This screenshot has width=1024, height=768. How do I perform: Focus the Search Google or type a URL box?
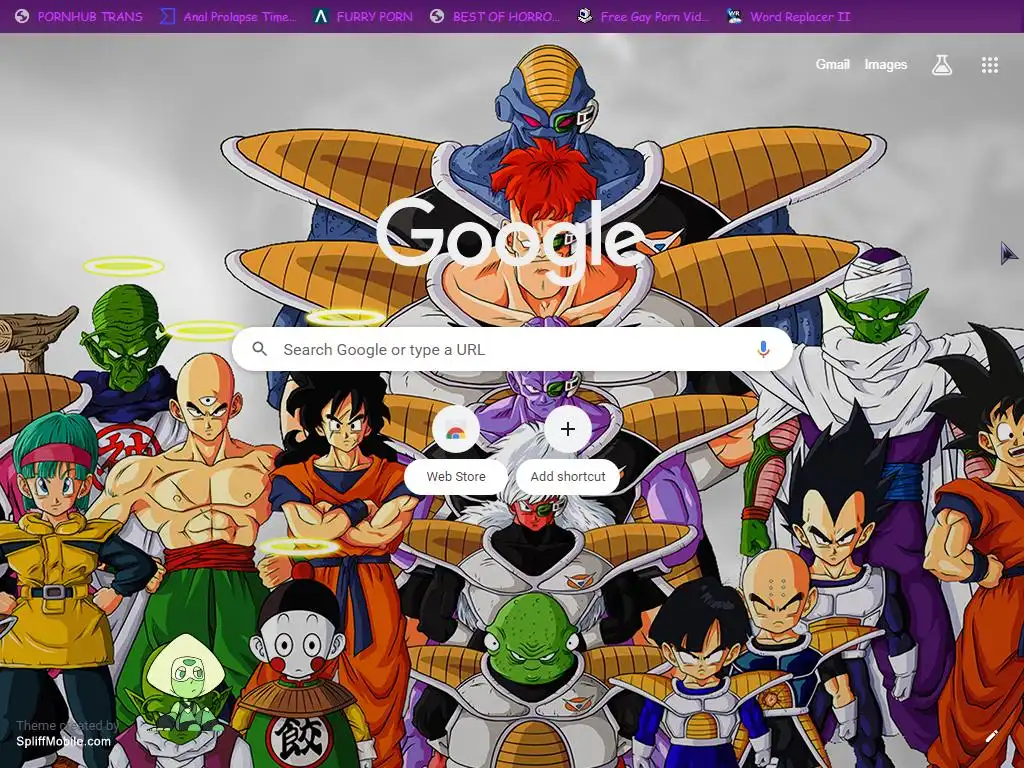pyautogui.click(x=513, y=349)
